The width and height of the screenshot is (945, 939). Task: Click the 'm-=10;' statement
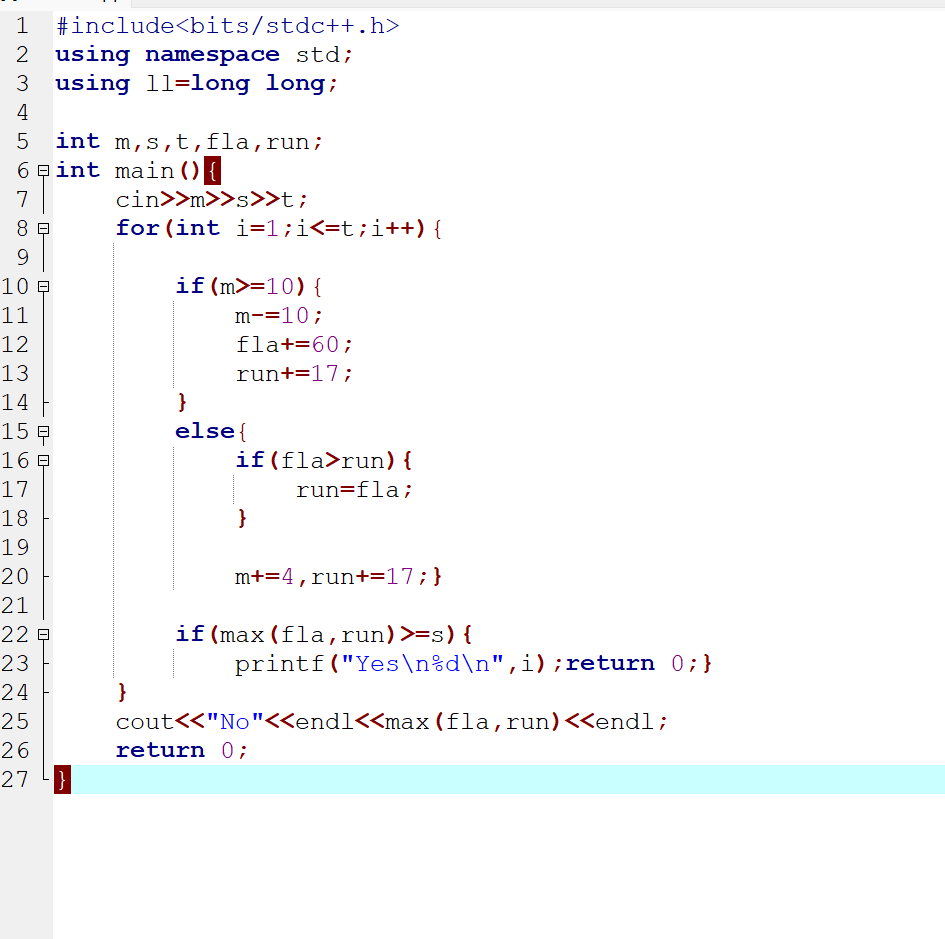pyautogui.click(x=279, y=315)
